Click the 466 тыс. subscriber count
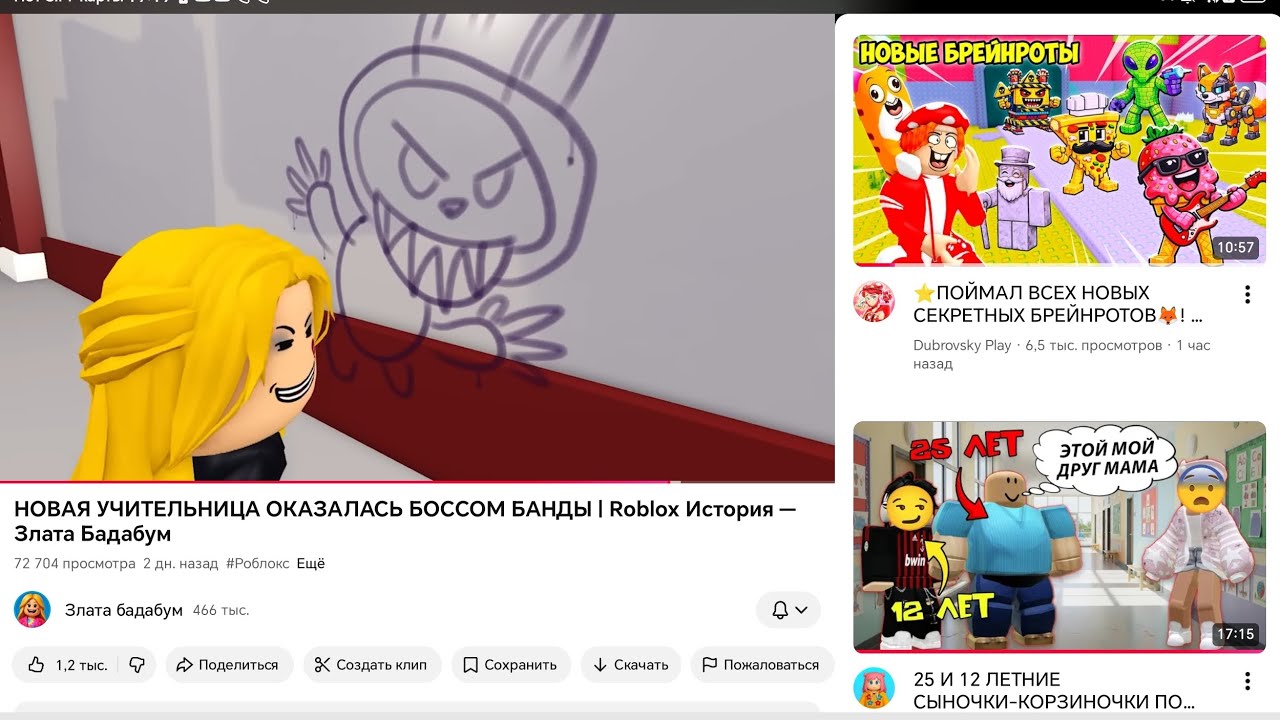The width and height of the screenshot is (1280, 720). [x=221, y=610]
